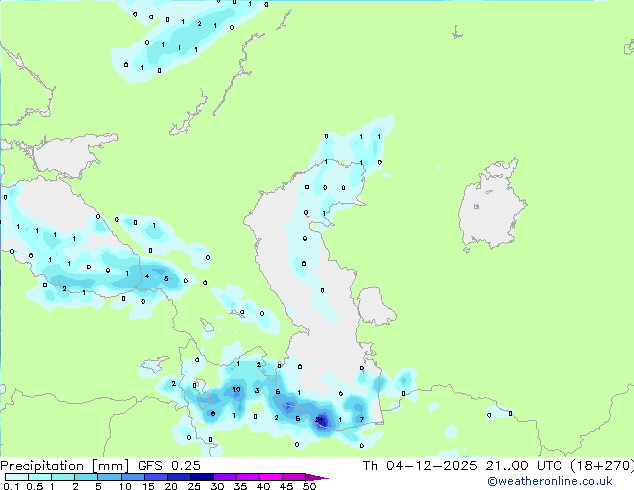Click the '0.1' legend scale label
Screen dimensions: 634x490
pos(11,486)
